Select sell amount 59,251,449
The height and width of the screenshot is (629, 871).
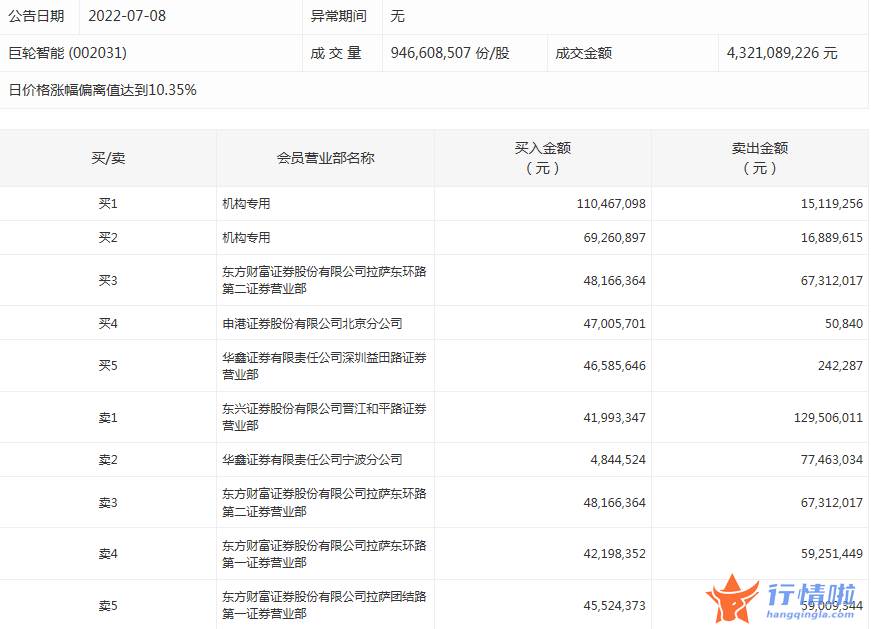[832, 554]
